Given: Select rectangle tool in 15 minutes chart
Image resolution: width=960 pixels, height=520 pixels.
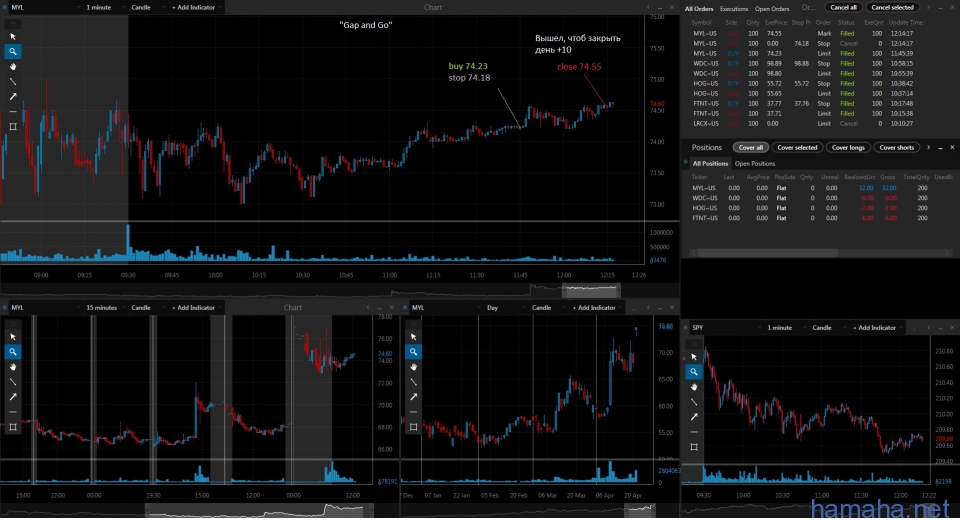Looking at the screenshot, I should pos(13,427).
